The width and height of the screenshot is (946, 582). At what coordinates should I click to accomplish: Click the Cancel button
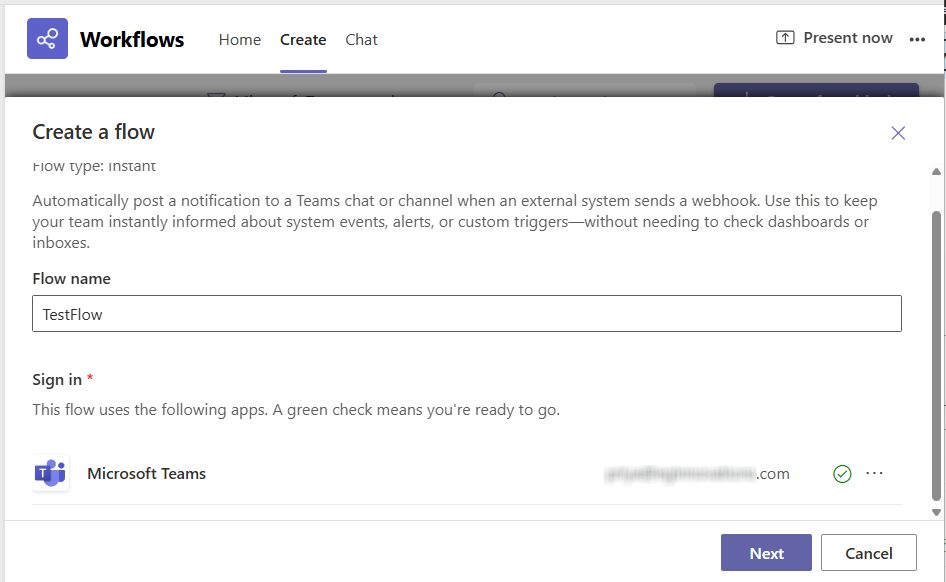click(x=868, y=553)
